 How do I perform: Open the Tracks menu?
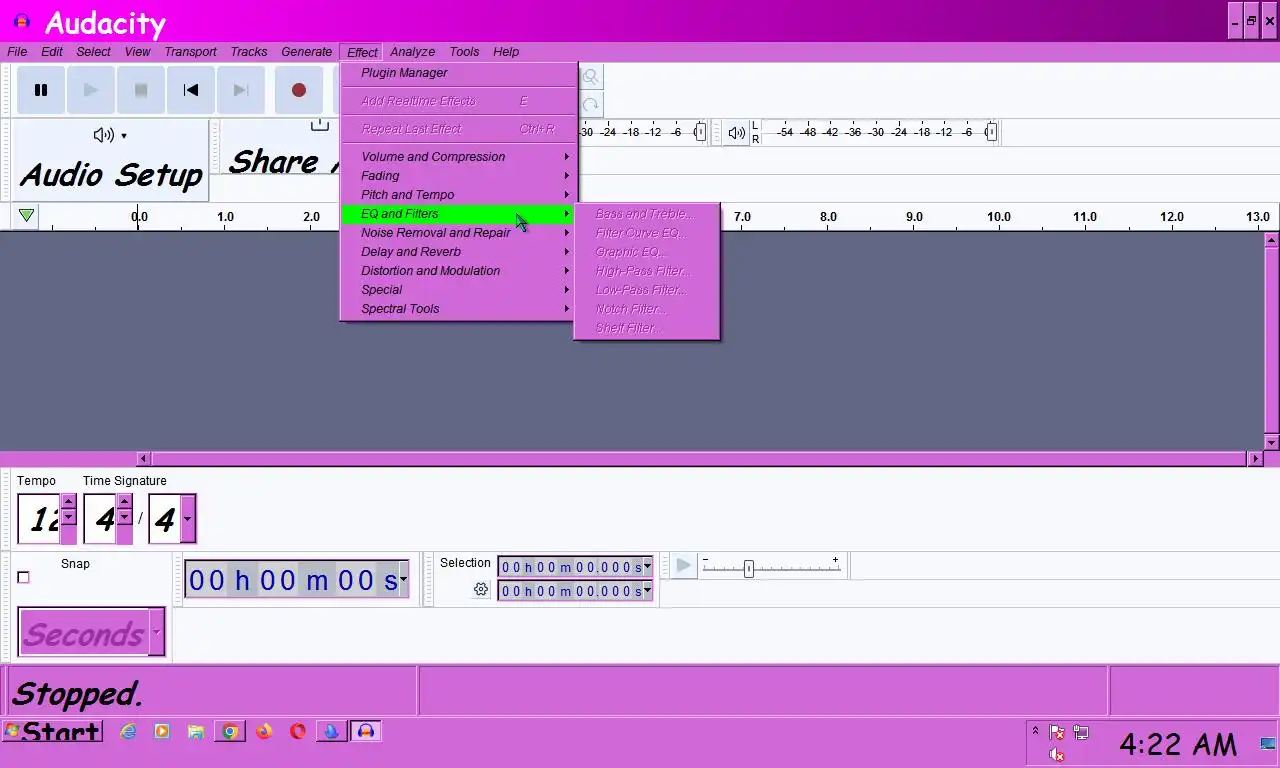pos(248,52)
